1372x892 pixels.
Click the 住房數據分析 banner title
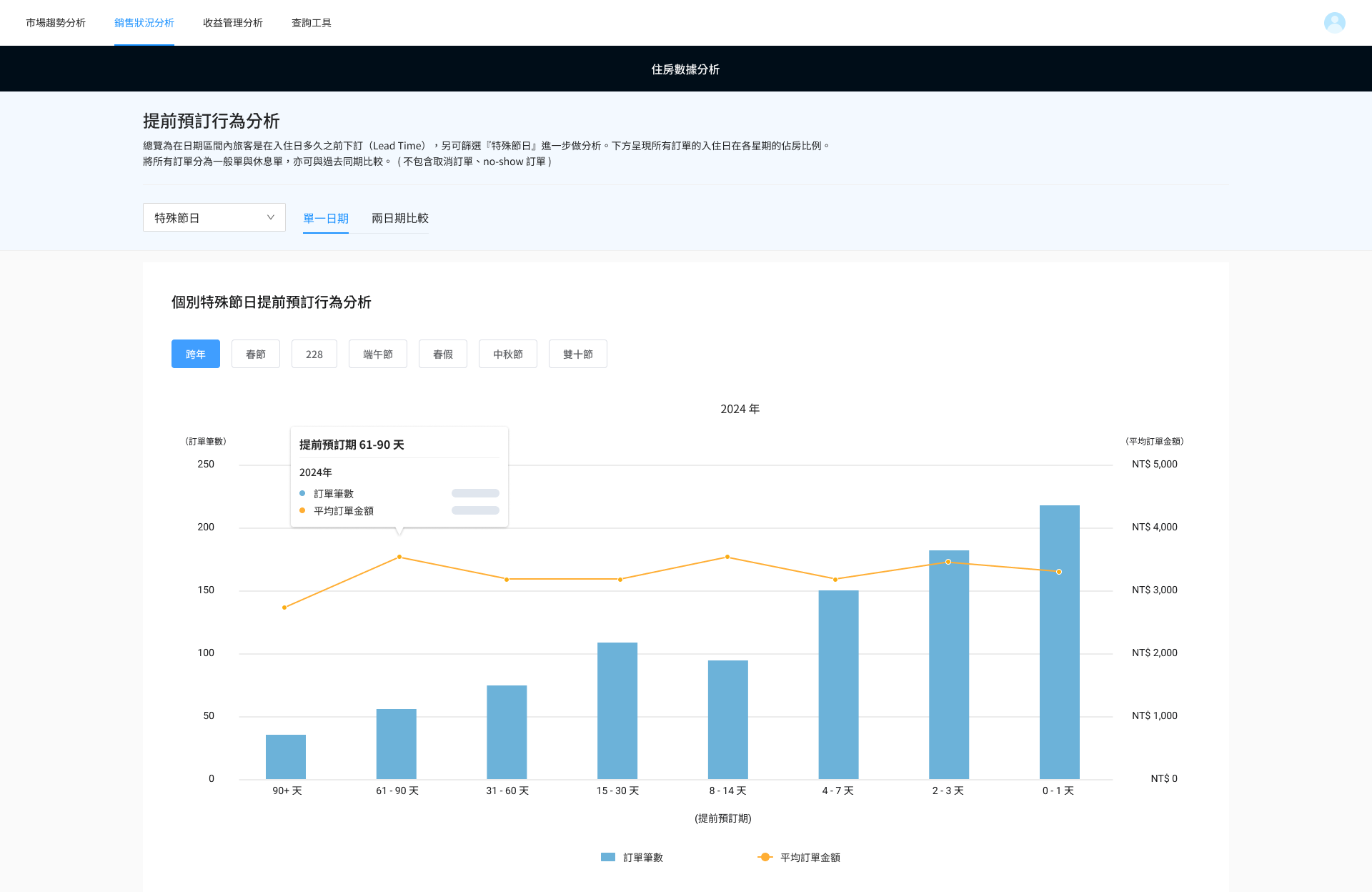pyautogui.click(x=685, y=69)
